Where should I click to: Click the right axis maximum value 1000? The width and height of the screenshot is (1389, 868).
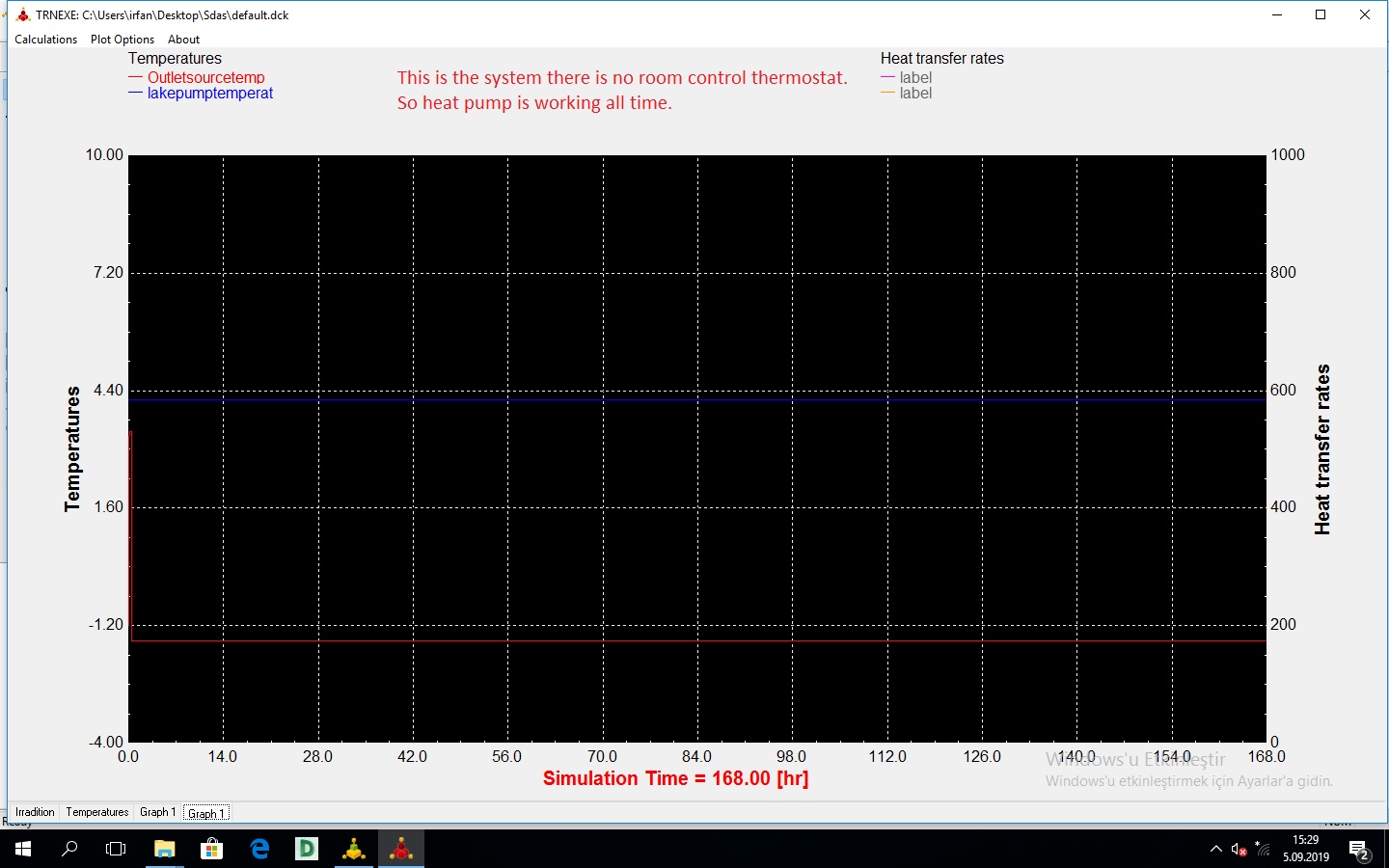pyautogui.click(x=1288, y=155)
